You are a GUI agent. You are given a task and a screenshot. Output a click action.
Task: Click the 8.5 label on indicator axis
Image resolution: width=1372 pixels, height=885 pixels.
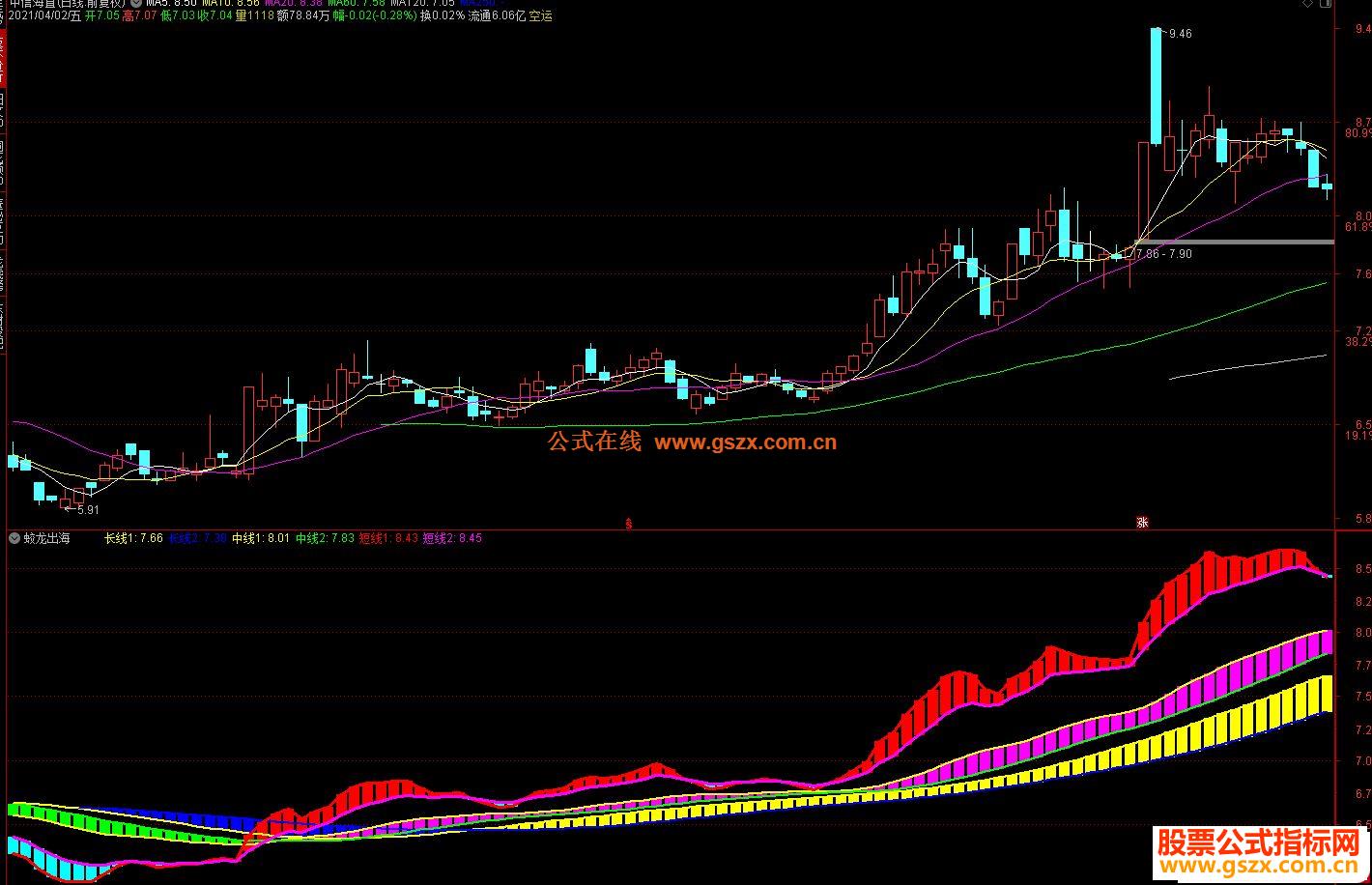tap(1362, 570)
